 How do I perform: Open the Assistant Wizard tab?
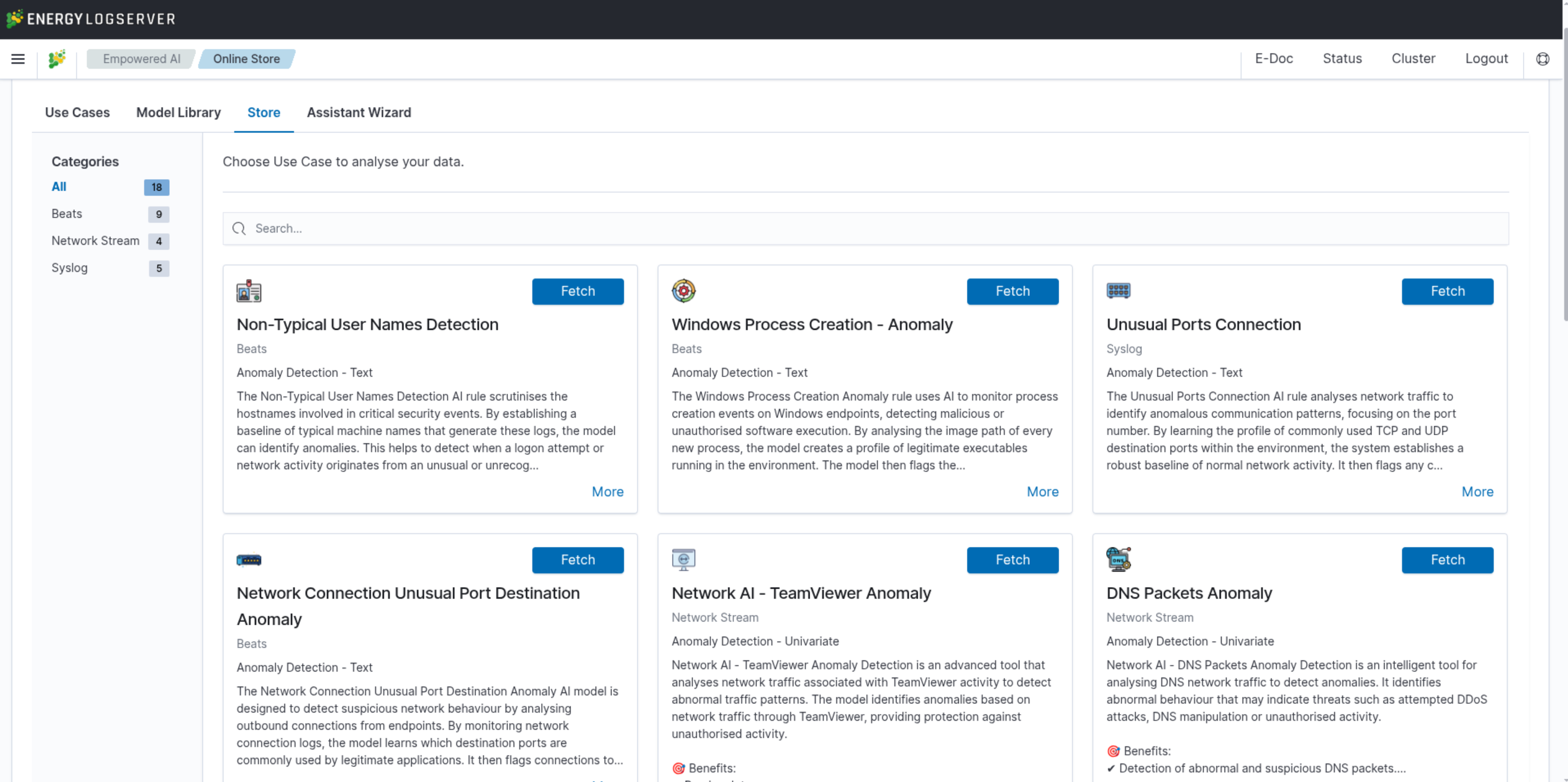[359, 112]
